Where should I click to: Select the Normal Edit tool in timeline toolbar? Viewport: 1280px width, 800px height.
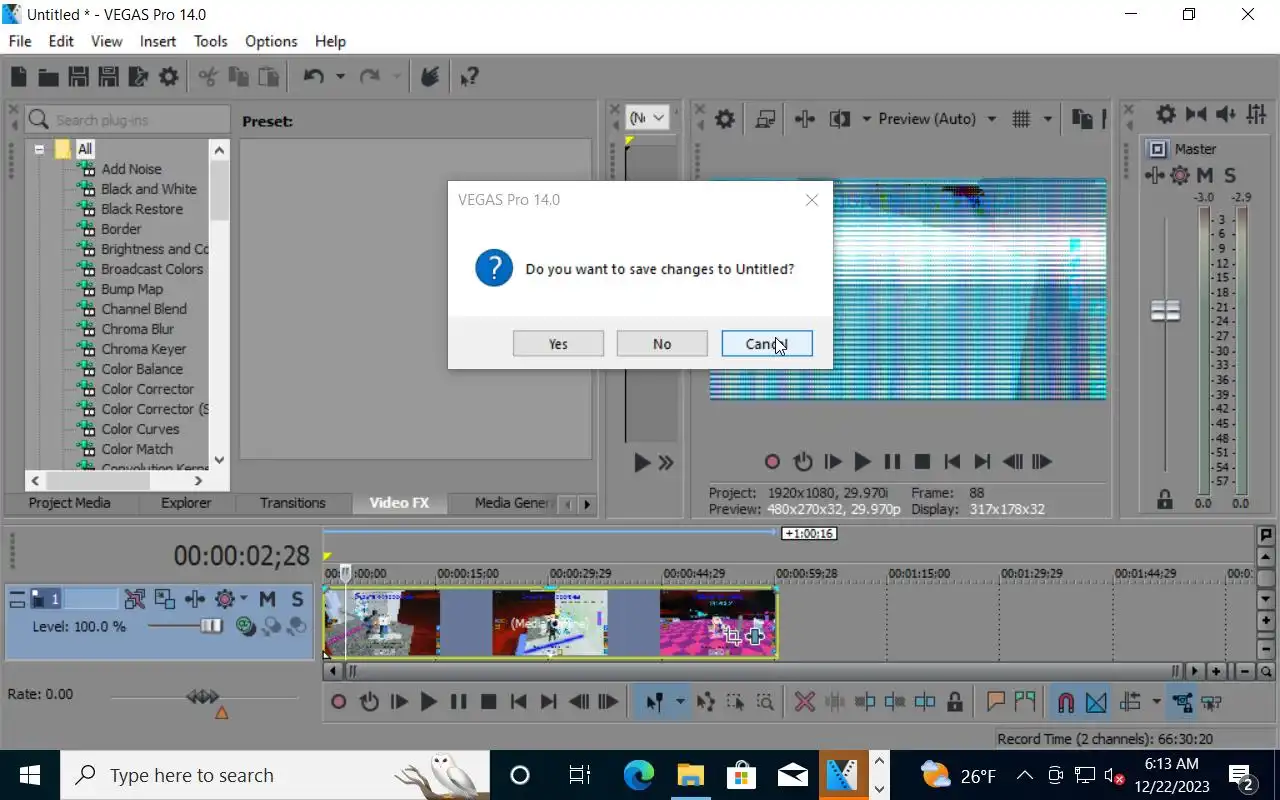[x=655, y=702]
